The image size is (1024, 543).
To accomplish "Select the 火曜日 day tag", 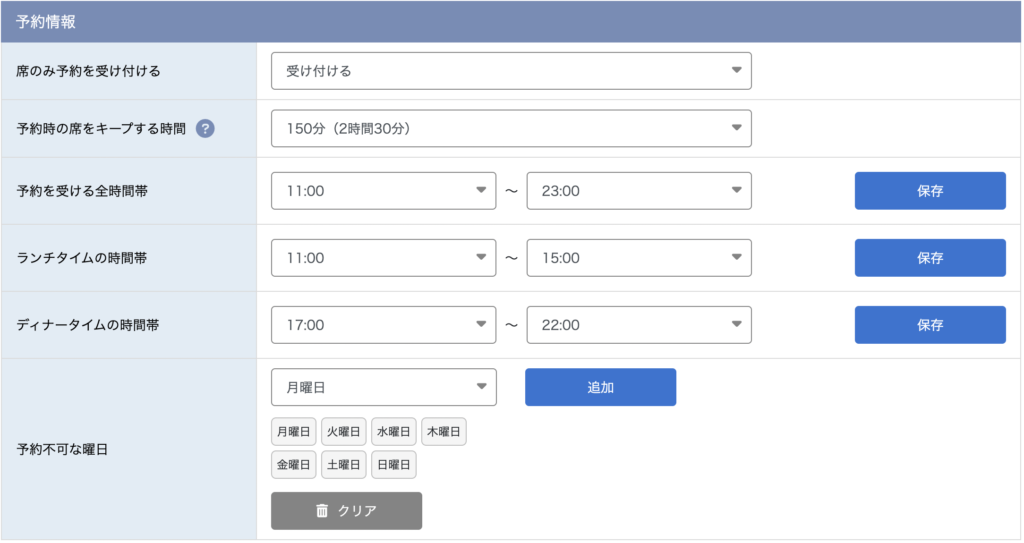I will pyautogui.click(x=344, y=432).
